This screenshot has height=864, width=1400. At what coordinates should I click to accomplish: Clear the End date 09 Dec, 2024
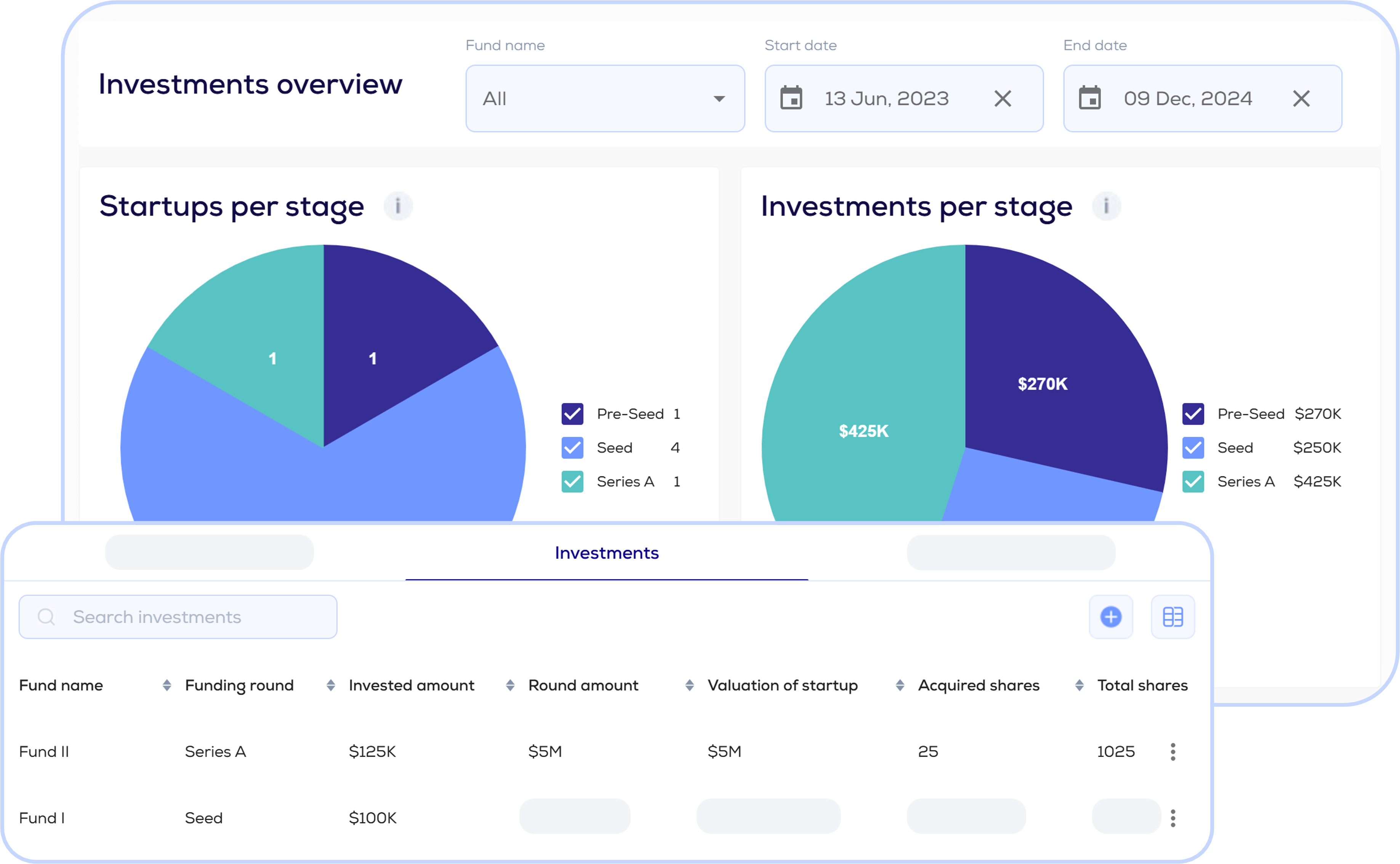click(1301, 98)
